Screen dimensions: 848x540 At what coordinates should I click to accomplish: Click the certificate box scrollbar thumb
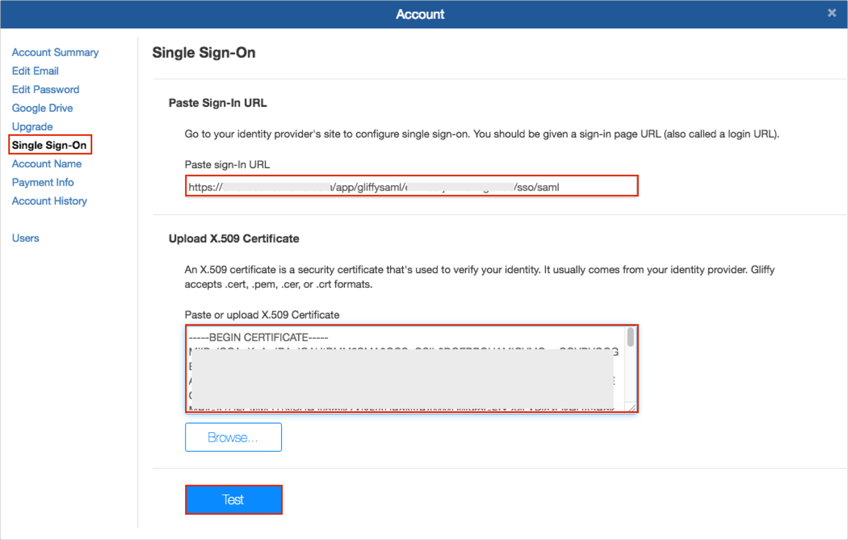(630, 338)
